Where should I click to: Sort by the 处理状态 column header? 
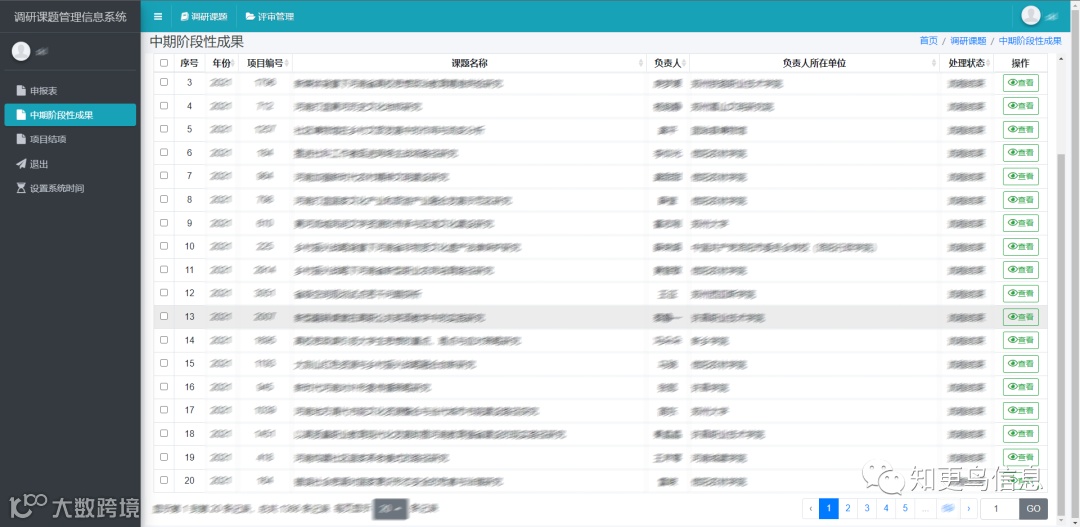966,63
